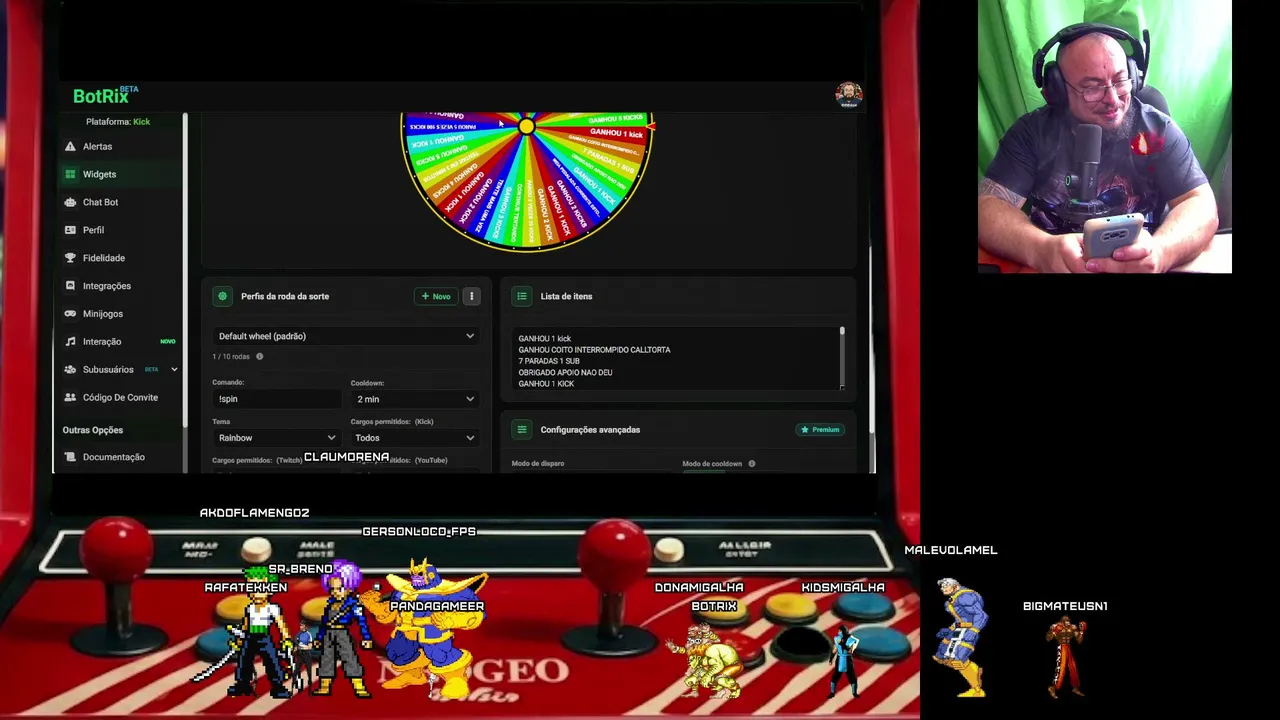
Task: Click the Documentação book icon
Action: click(x=70, y=457)
